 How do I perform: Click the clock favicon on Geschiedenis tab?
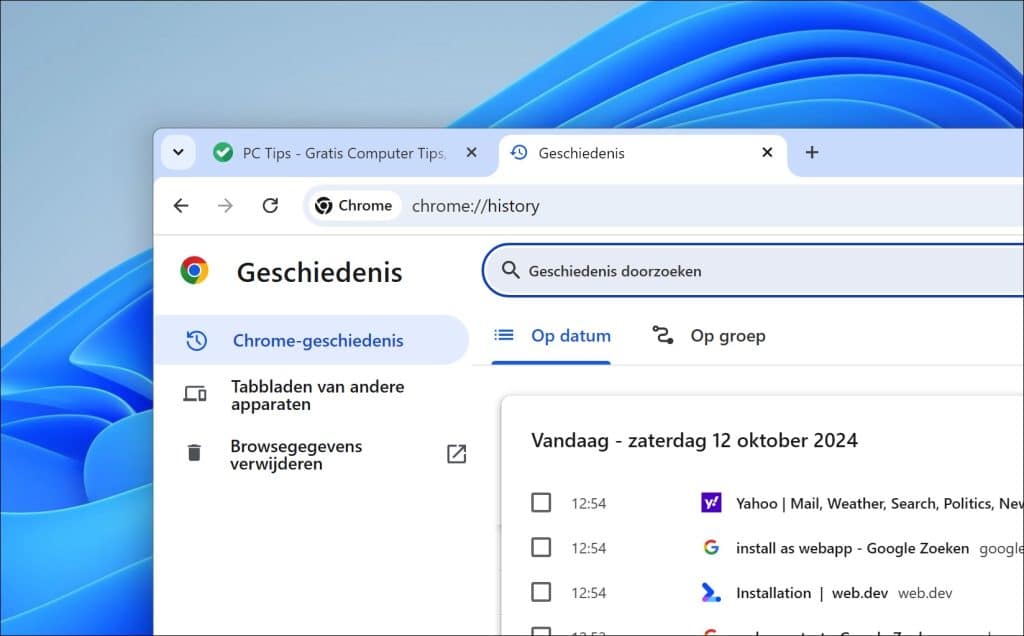click(519, 152)
